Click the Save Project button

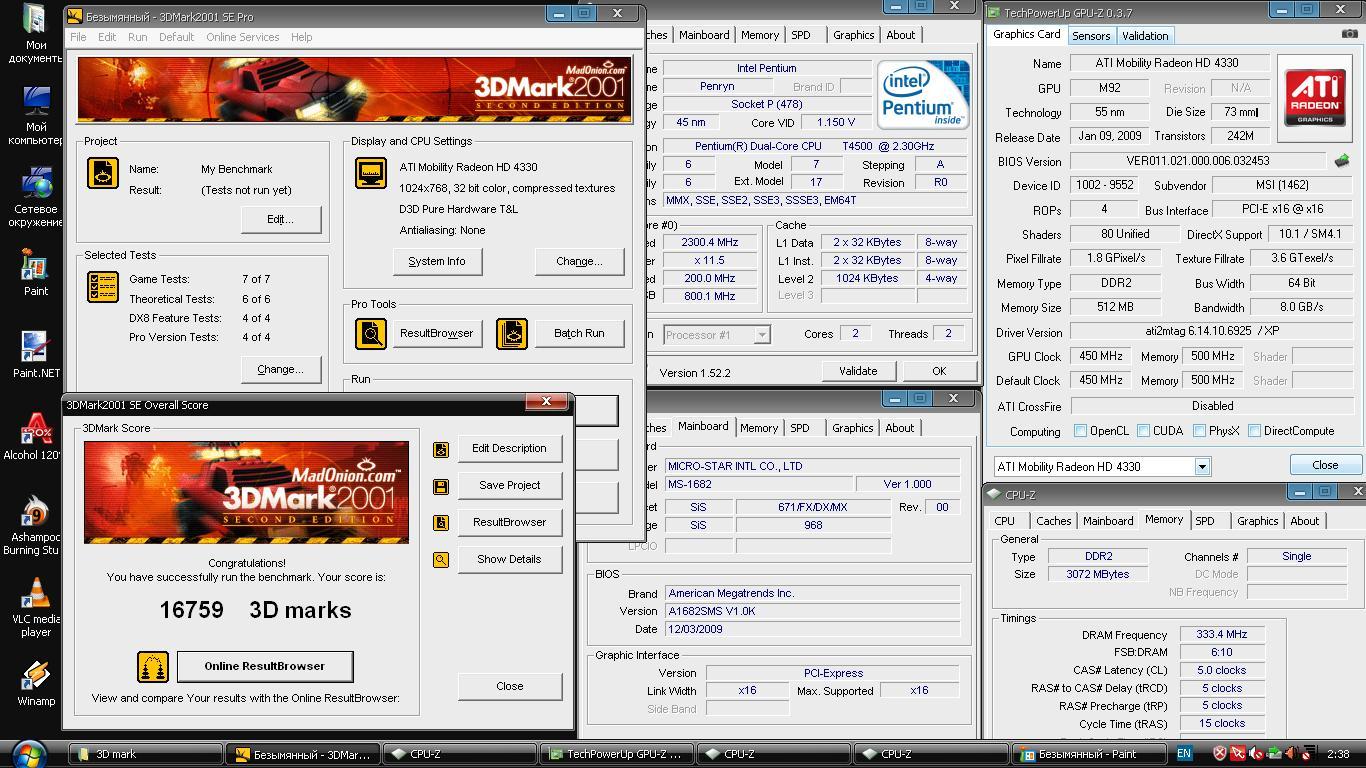coord(509,485)
